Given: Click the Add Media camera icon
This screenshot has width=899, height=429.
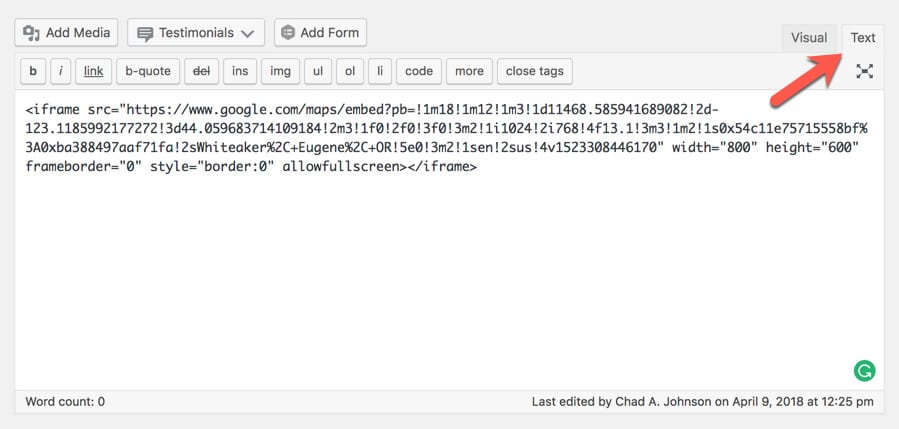Looking at the screenshot, I should click(x=31, y=33).
